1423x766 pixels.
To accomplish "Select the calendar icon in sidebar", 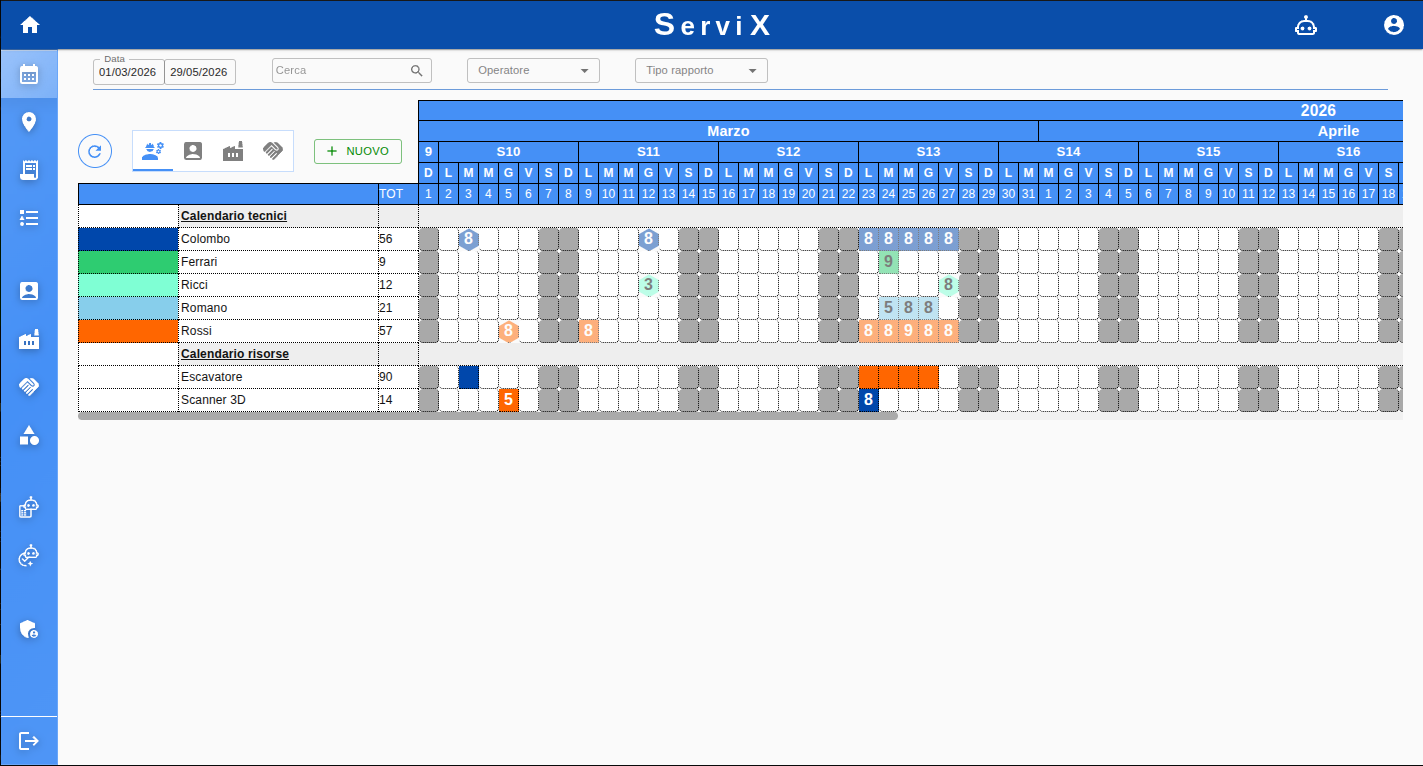I will (29, 74).
